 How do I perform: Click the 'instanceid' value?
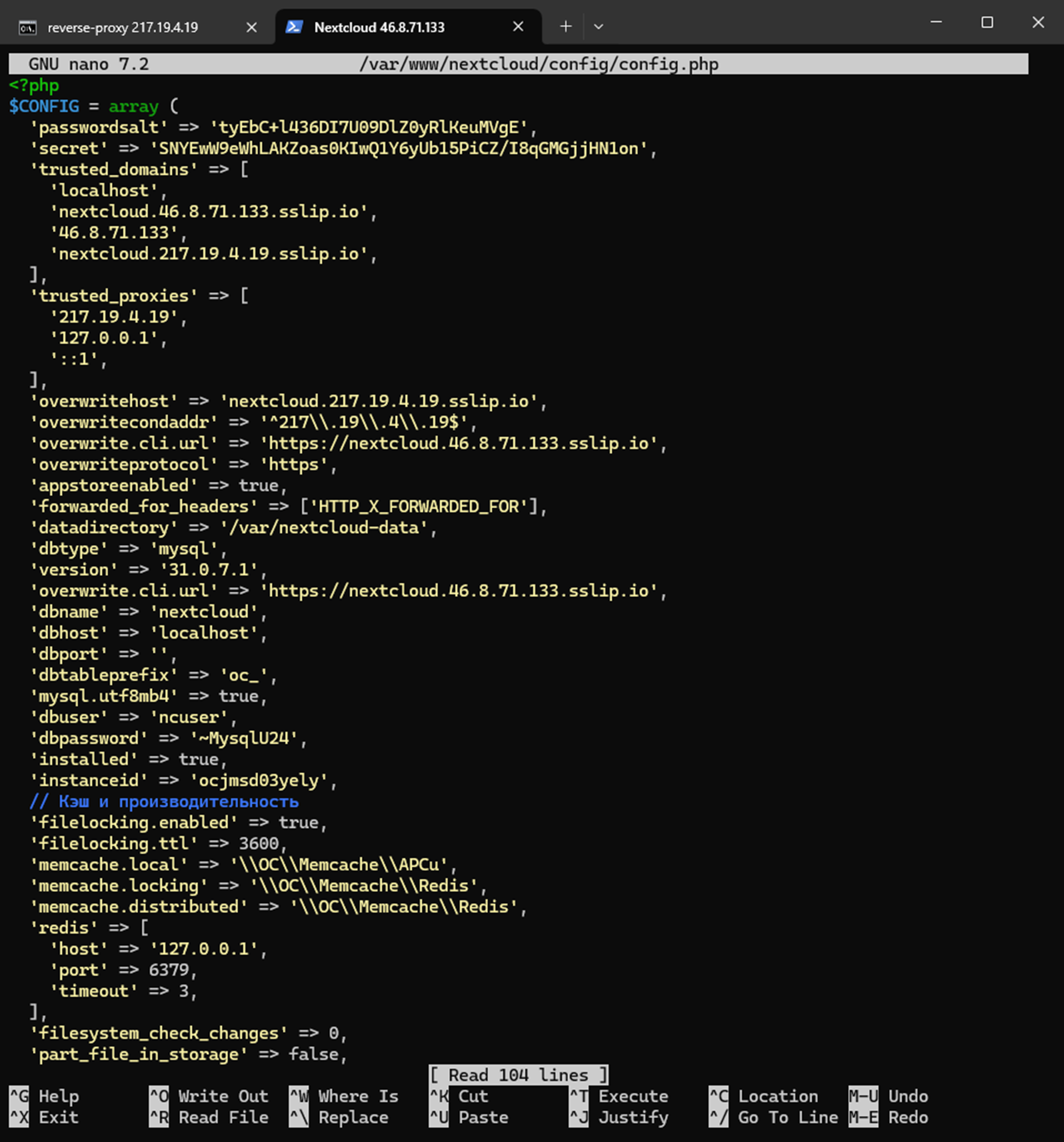(259, 780)
